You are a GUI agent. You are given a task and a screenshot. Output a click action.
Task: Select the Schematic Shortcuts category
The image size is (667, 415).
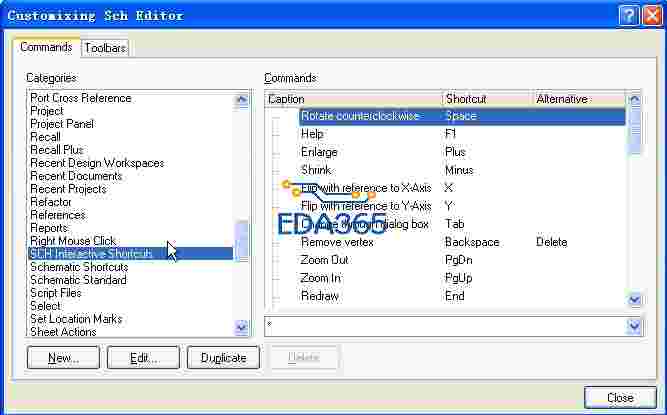point(79,267)
